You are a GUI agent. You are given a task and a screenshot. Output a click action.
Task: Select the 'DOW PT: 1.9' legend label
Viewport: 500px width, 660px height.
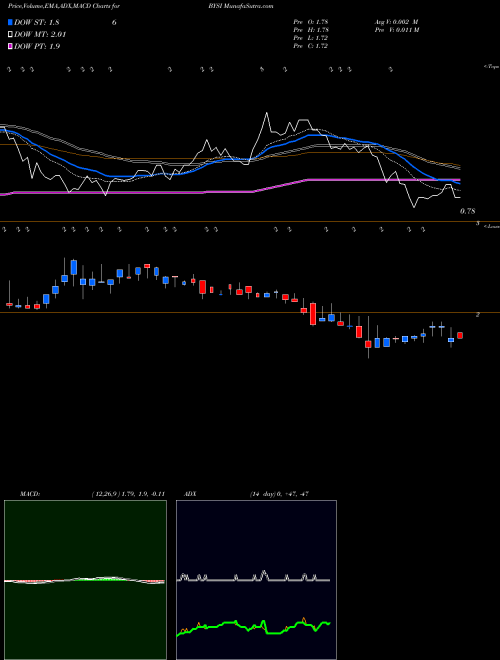37,46
